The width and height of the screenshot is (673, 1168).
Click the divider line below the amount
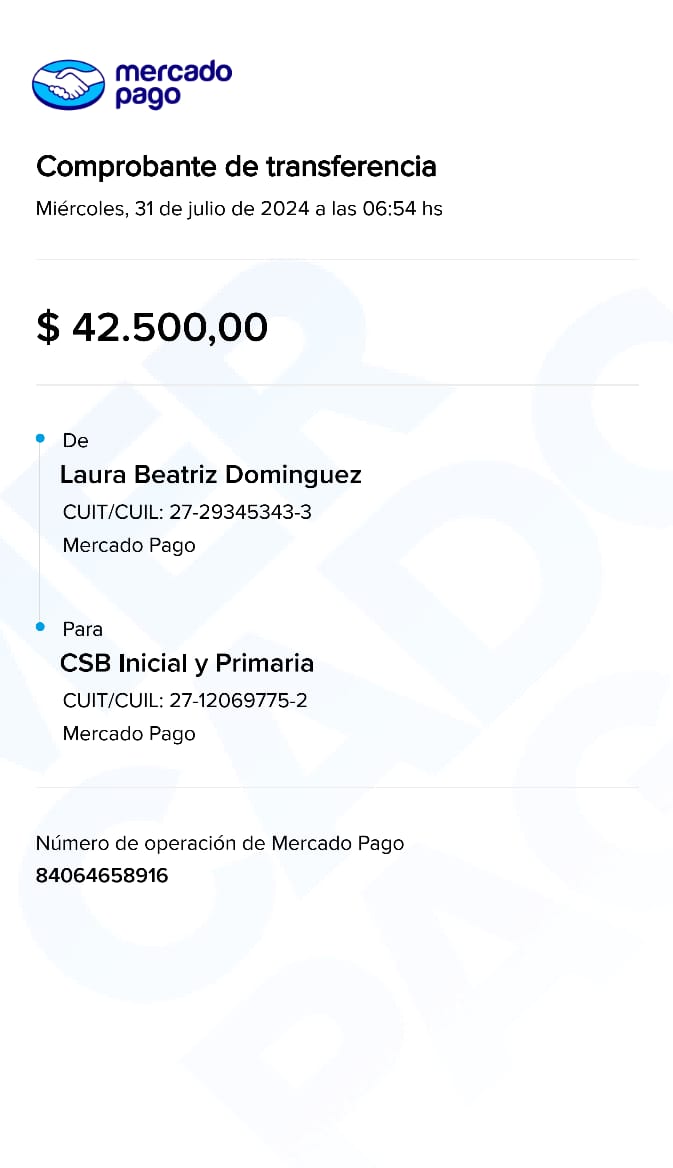click(x=337, y=385)
